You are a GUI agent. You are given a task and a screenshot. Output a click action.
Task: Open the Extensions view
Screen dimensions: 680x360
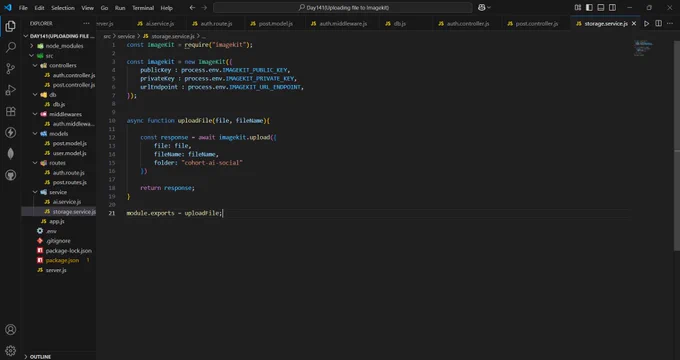click(10, 111)
